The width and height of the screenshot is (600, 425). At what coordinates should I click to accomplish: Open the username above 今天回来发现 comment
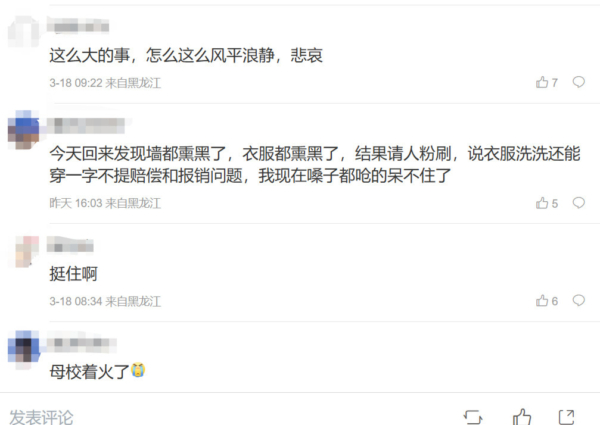click(x=86, y=125)
